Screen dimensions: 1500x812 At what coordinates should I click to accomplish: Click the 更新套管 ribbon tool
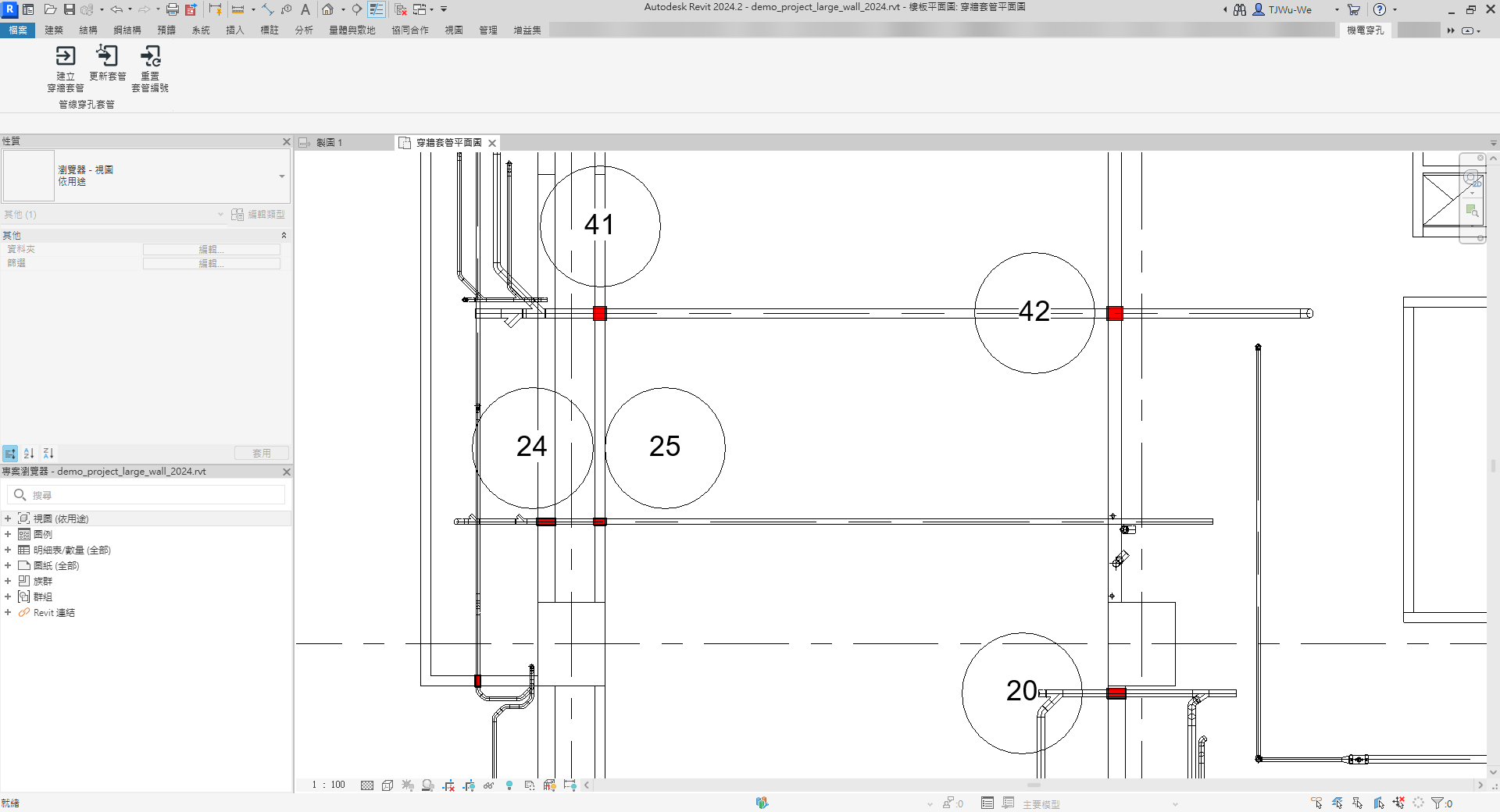point(107,63)
